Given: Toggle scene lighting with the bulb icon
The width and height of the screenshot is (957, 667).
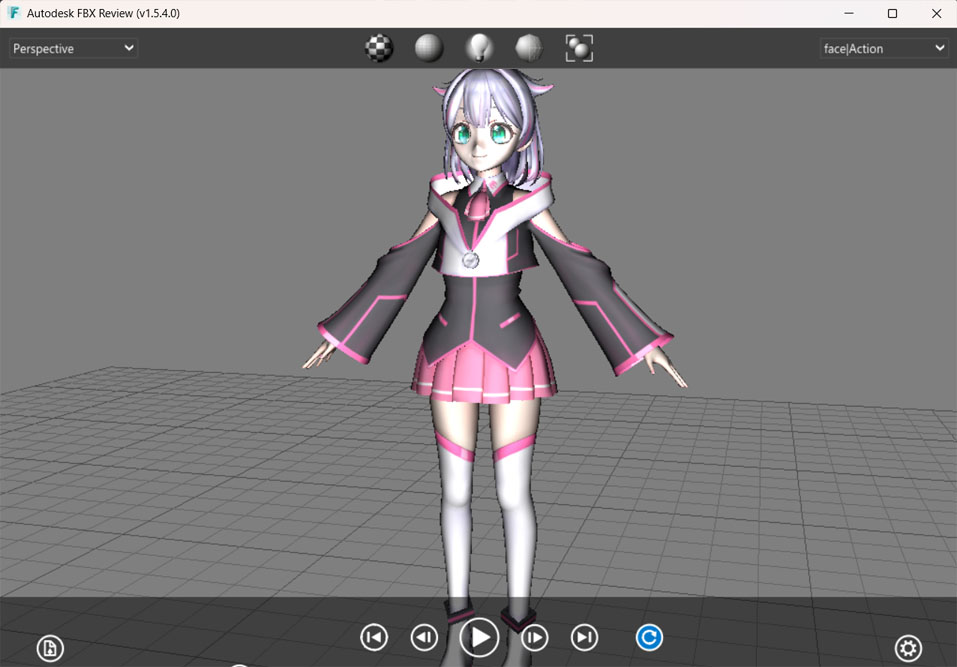Looking at the screenshot, I should click(479, 48).
